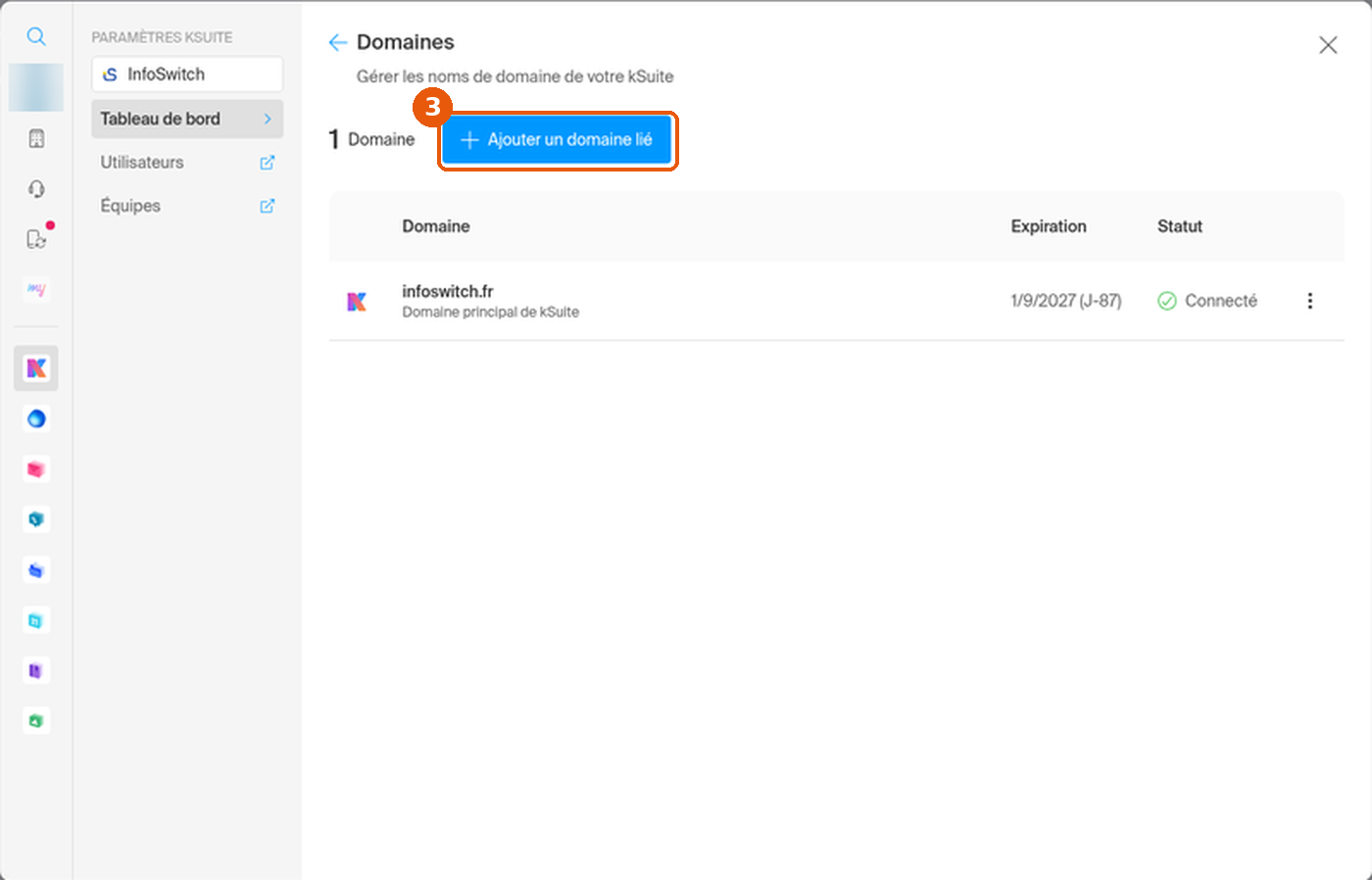Click the Statut column header

click(x=1180, y=226)
